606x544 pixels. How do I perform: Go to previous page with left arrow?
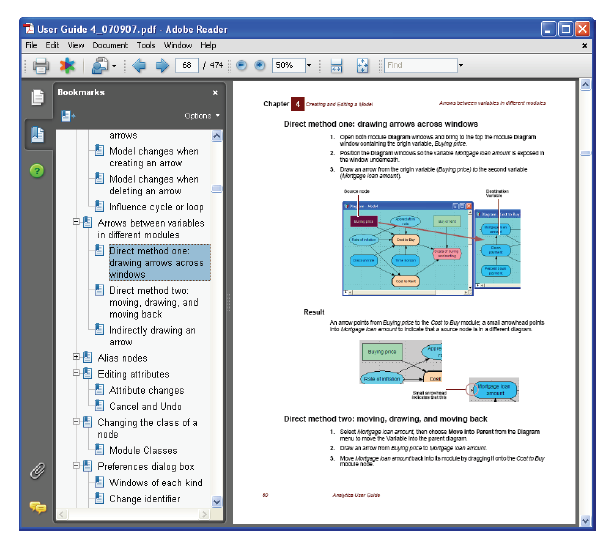138,65
